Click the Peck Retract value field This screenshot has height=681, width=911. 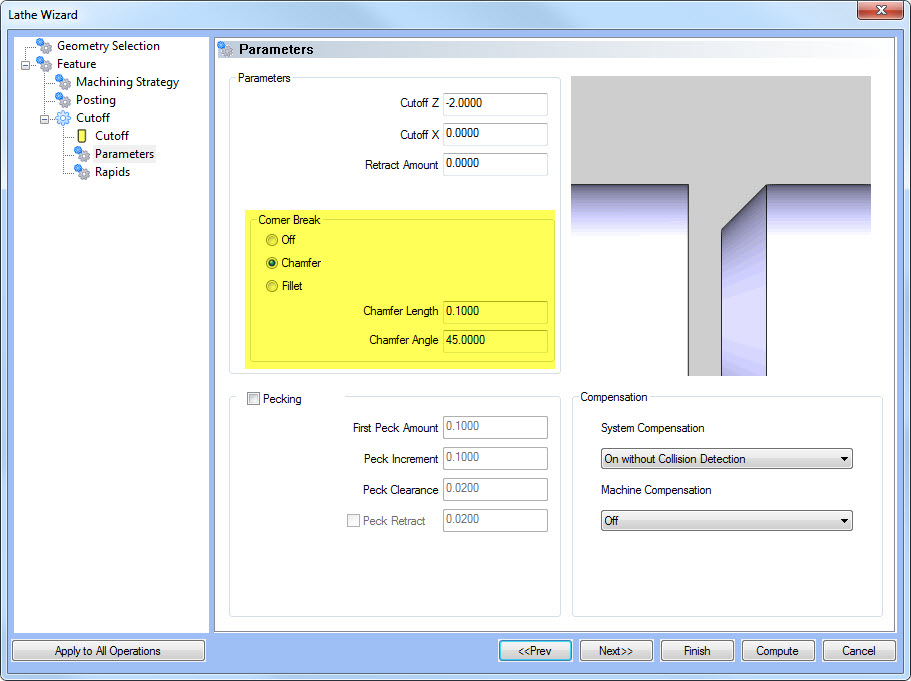(495, 520)
